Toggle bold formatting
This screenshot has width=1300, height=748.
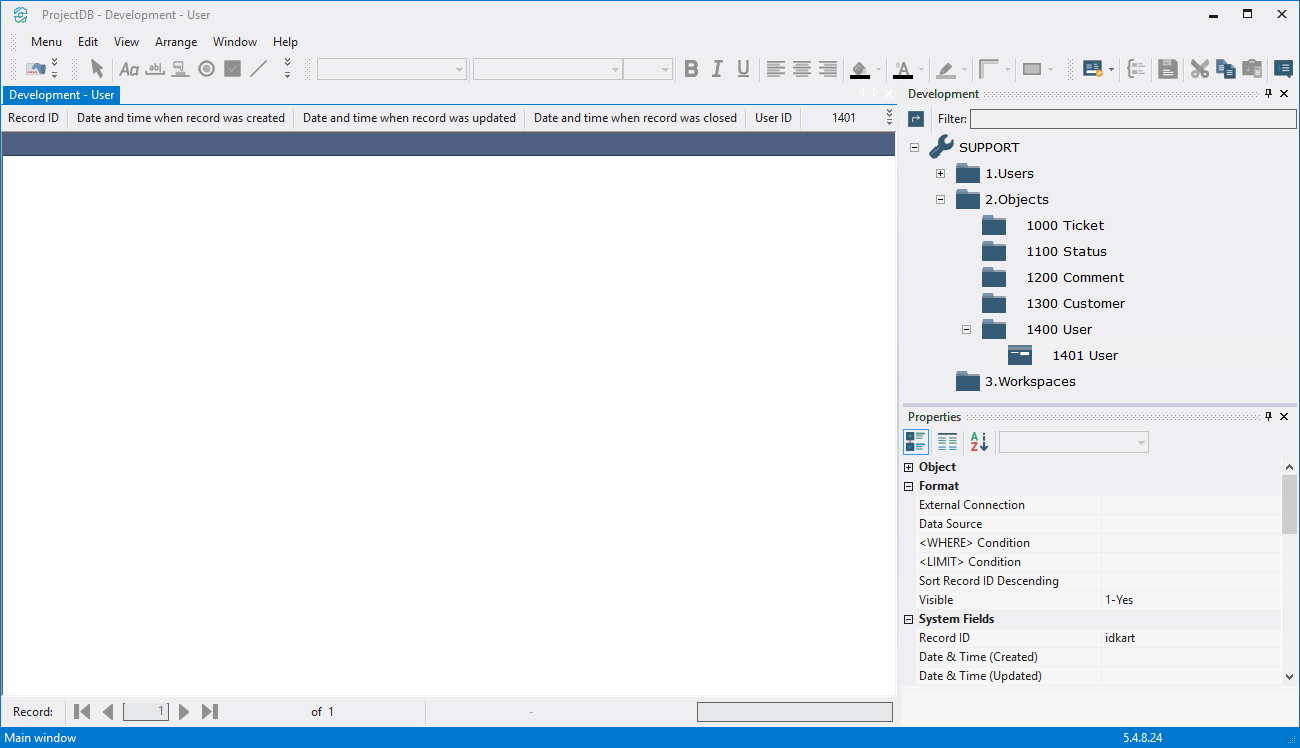(x=691, y=69)
